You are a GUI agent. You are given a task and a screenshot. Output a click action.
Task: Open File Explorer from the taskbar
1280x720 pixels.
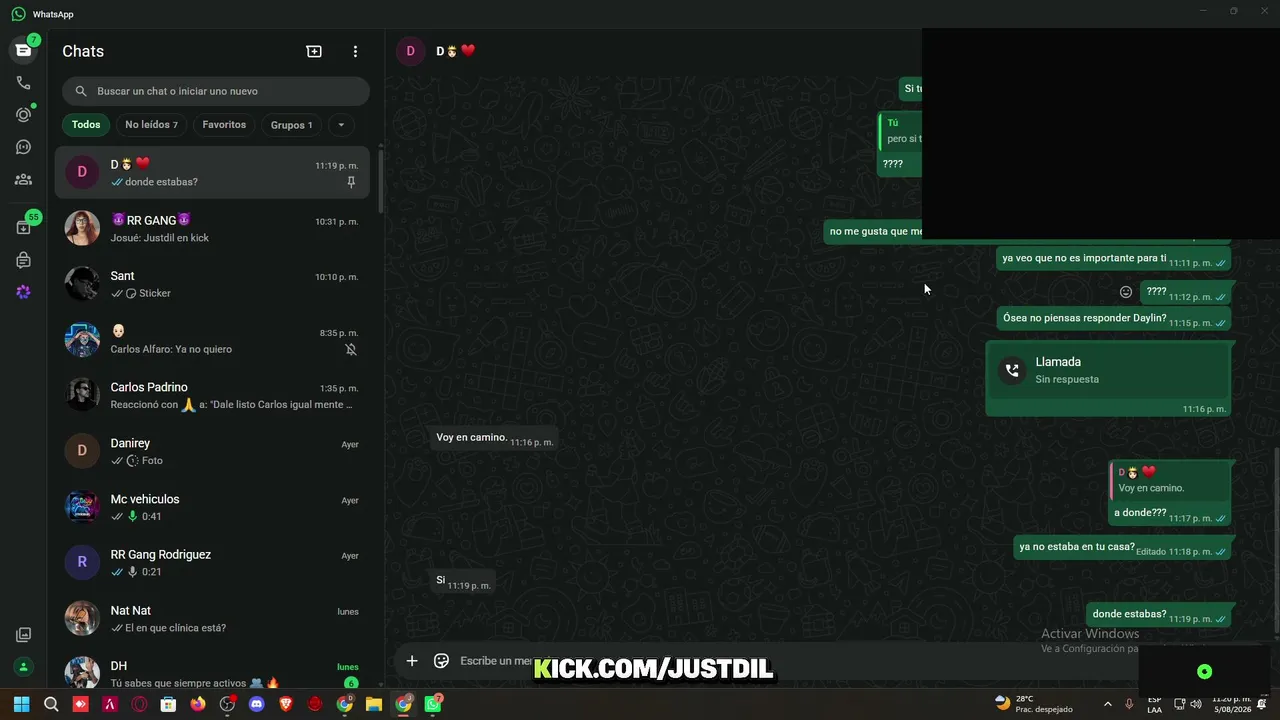point(373,704)
